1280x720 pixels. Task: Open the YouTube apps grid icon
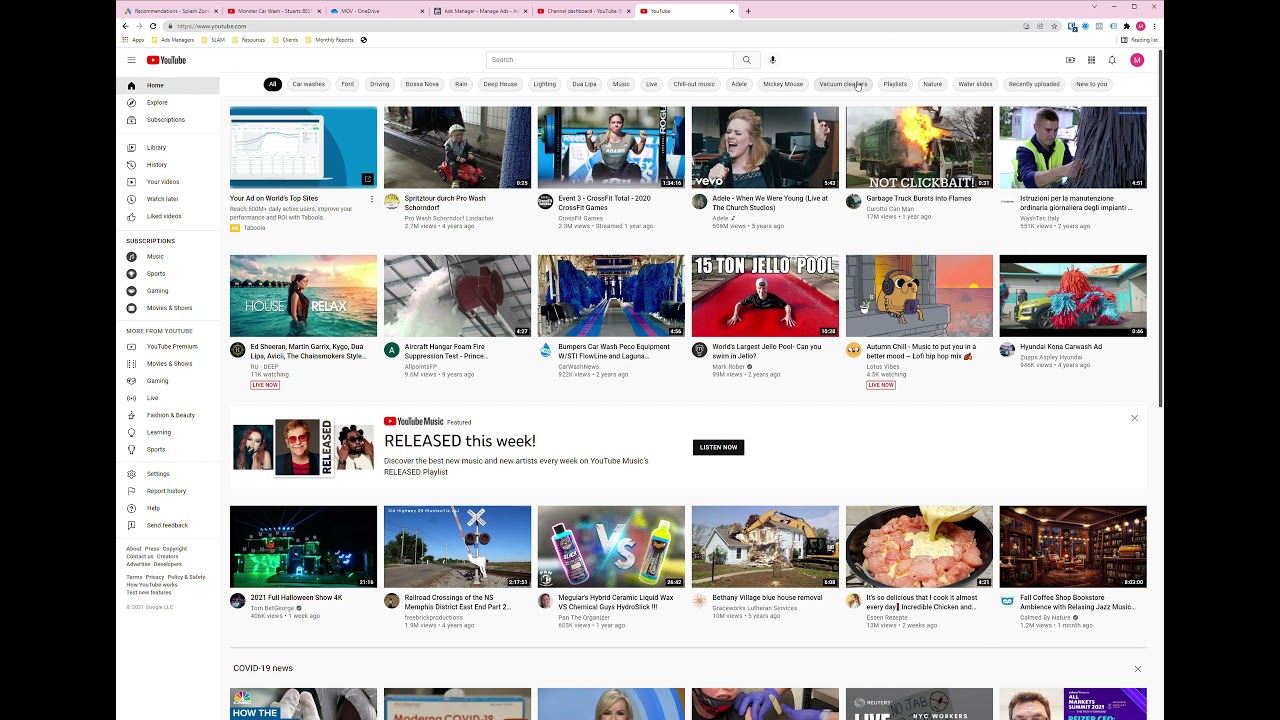pos(1091,60)
